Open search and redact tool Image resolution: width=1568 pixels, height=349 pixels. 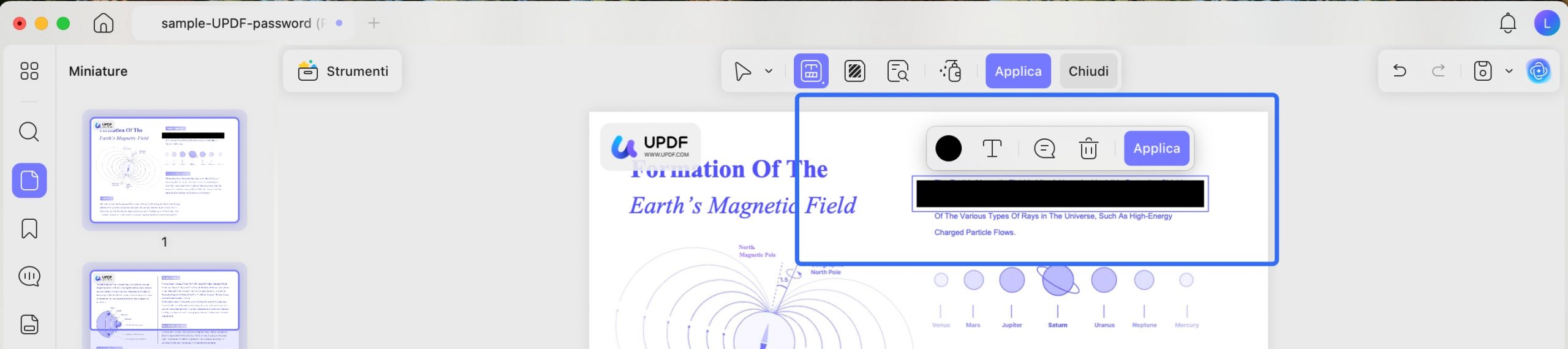click(x=898, y=71)
